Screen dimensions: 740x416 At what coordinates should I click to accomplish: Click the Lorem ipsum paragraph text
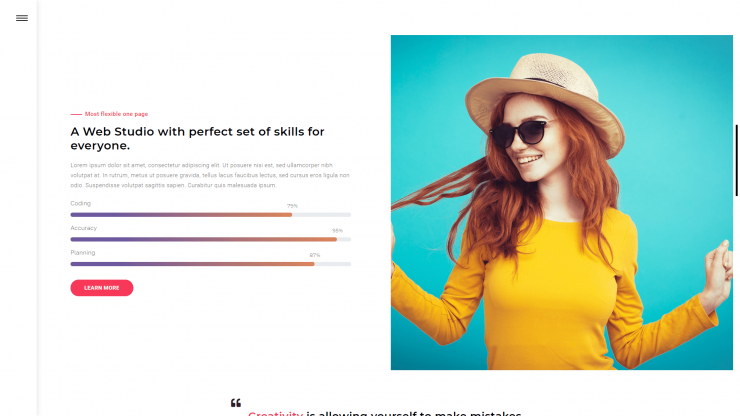pos(210,175)
